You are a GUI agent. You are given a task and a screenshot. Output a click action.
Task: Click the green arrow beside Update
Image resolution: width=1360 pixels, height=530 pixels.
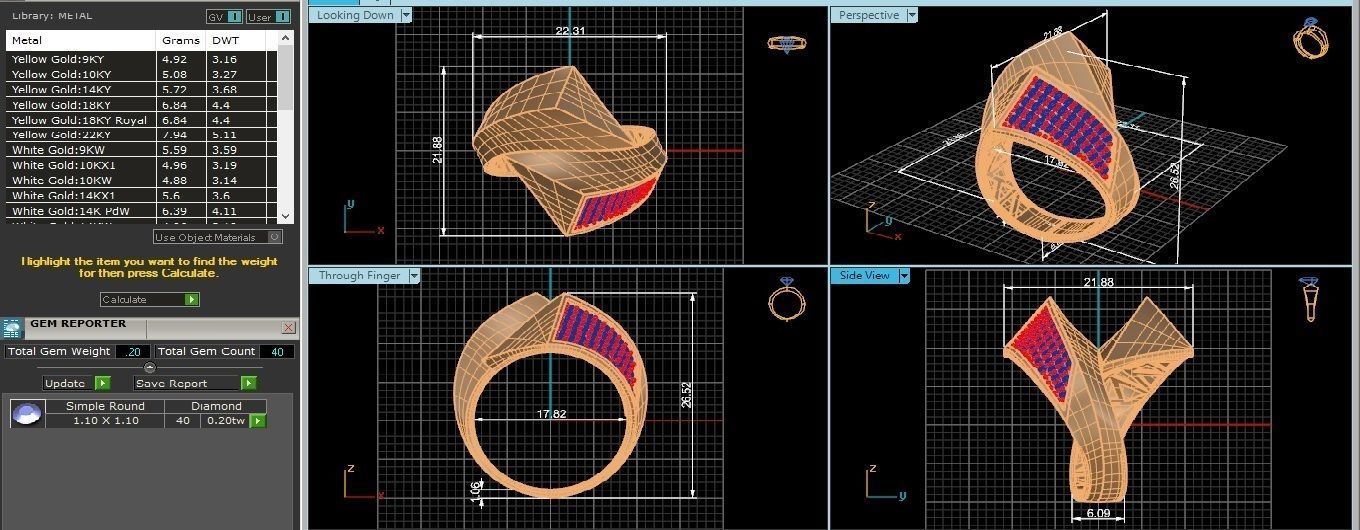pos(102,383)
